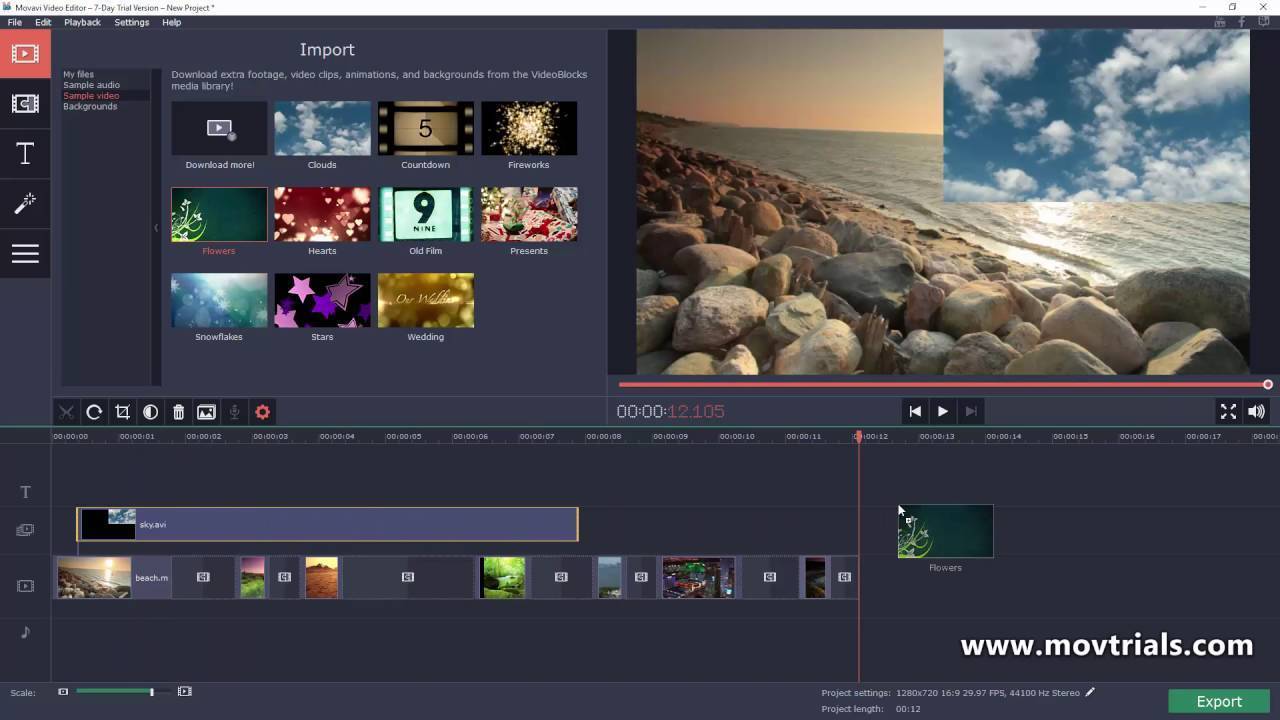This screenshot has height=720, width=1280.
Task: Click the Download more! thumbnail
Action: [x=219, y=128]
